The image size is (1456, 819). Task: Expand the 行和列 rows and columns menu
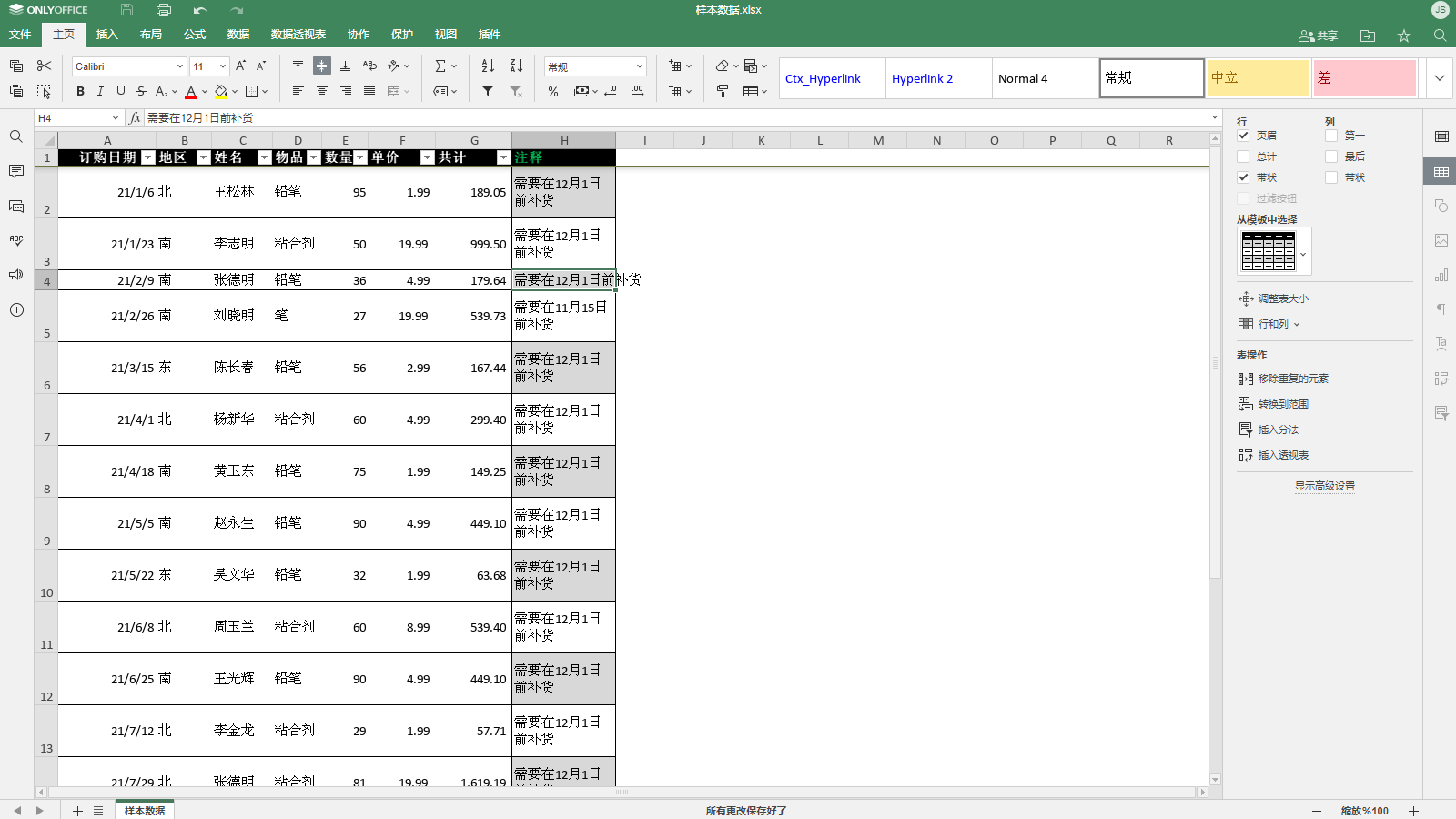pyautogui.click(x=1269, y=324)
